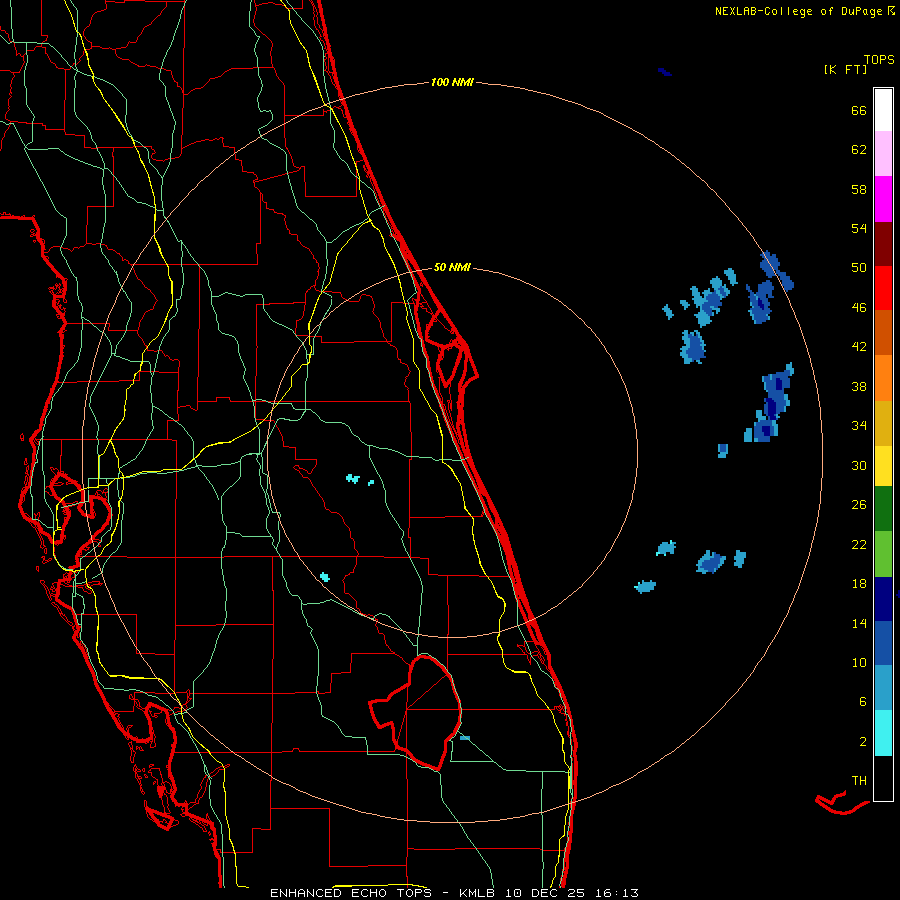
Task: Click the 34 scale value
Action: click(859, 426)
